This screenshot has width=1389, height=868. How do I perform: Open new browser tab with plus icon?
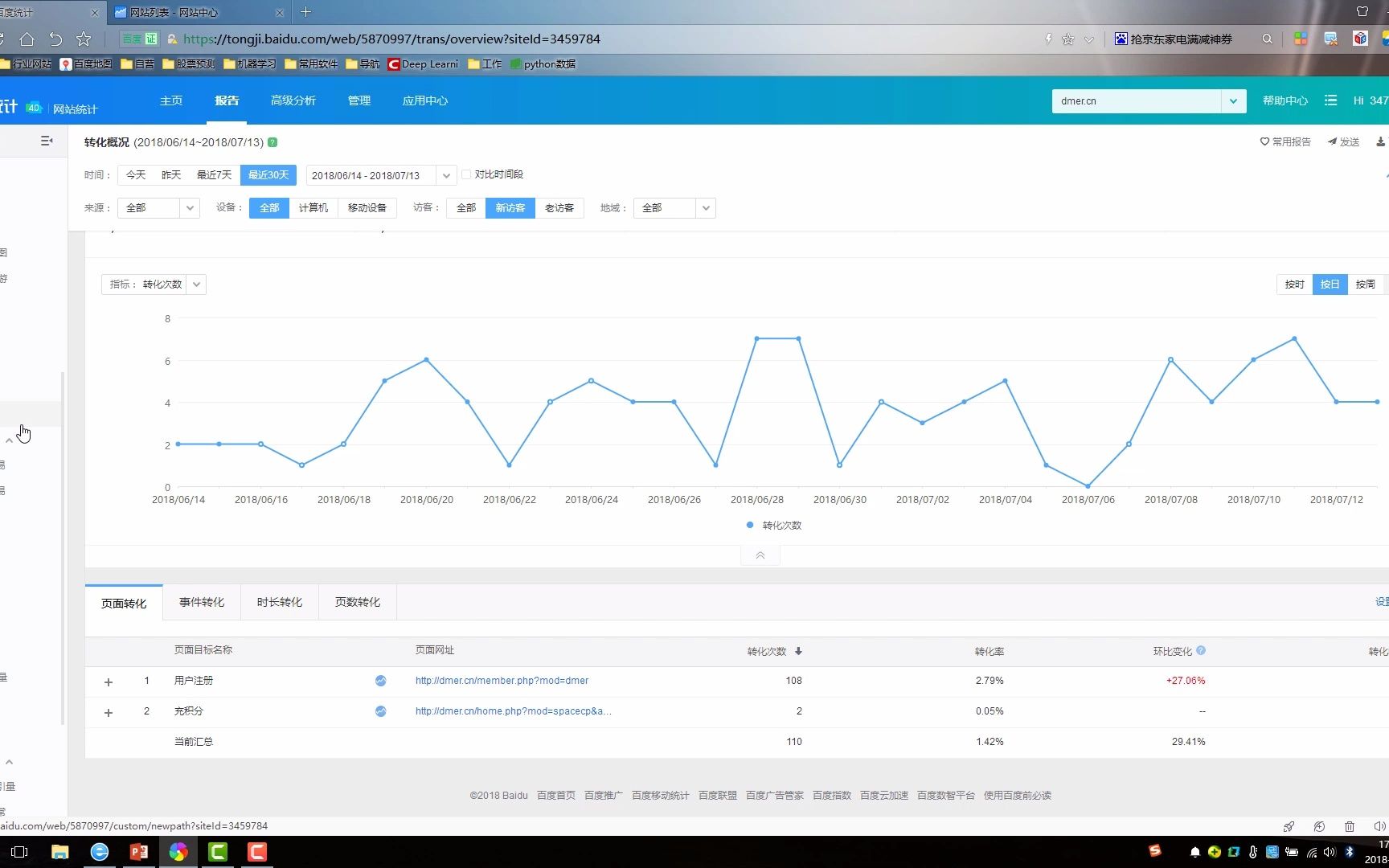305,12
